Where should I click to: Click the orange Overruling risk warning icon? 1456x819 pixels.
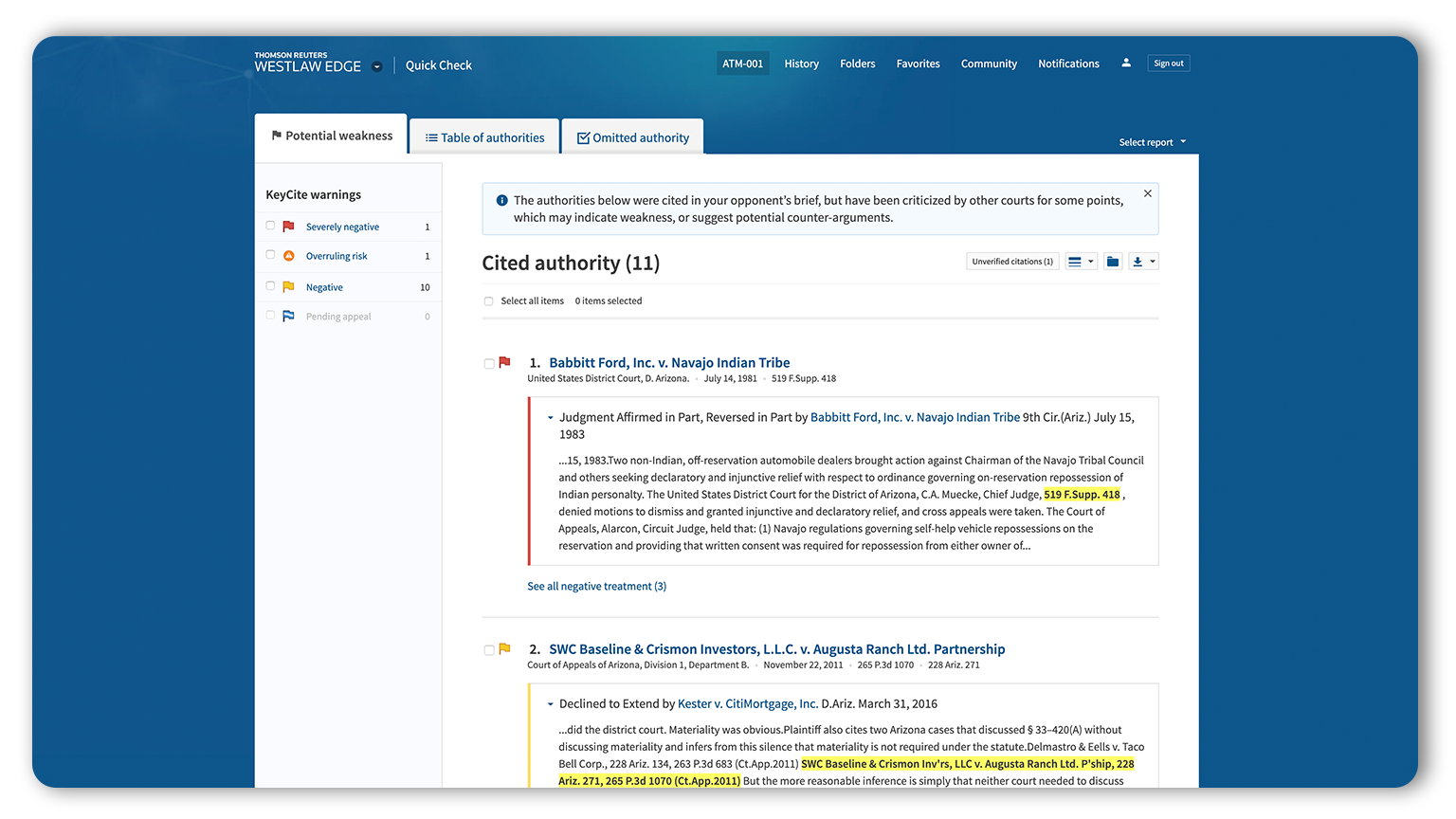pos(289,256)
